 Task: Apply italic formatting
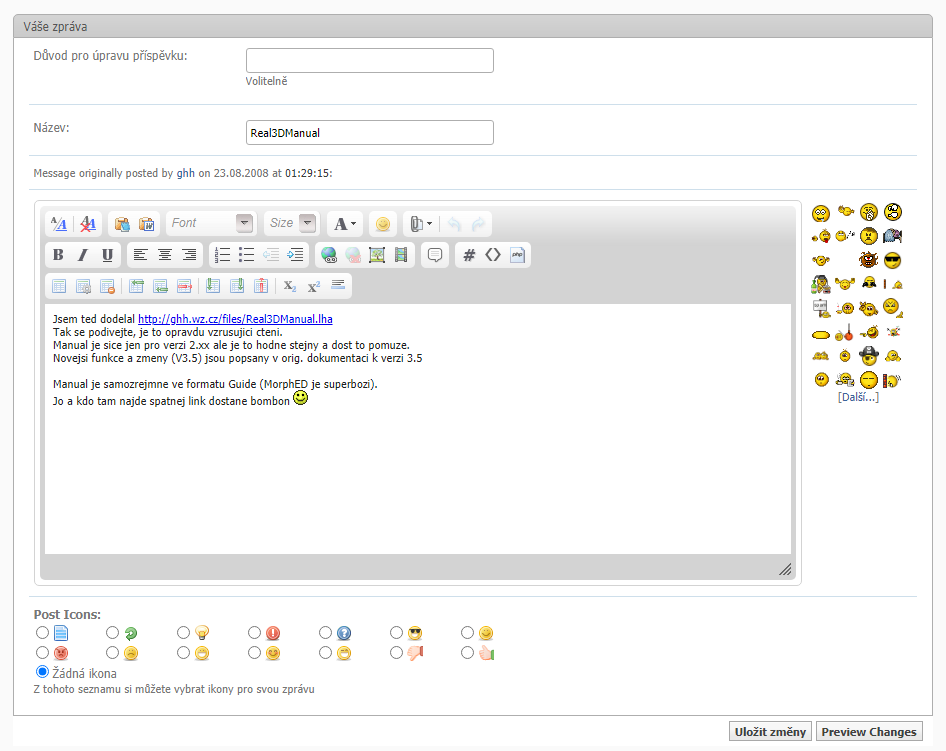tap(83, 255)
